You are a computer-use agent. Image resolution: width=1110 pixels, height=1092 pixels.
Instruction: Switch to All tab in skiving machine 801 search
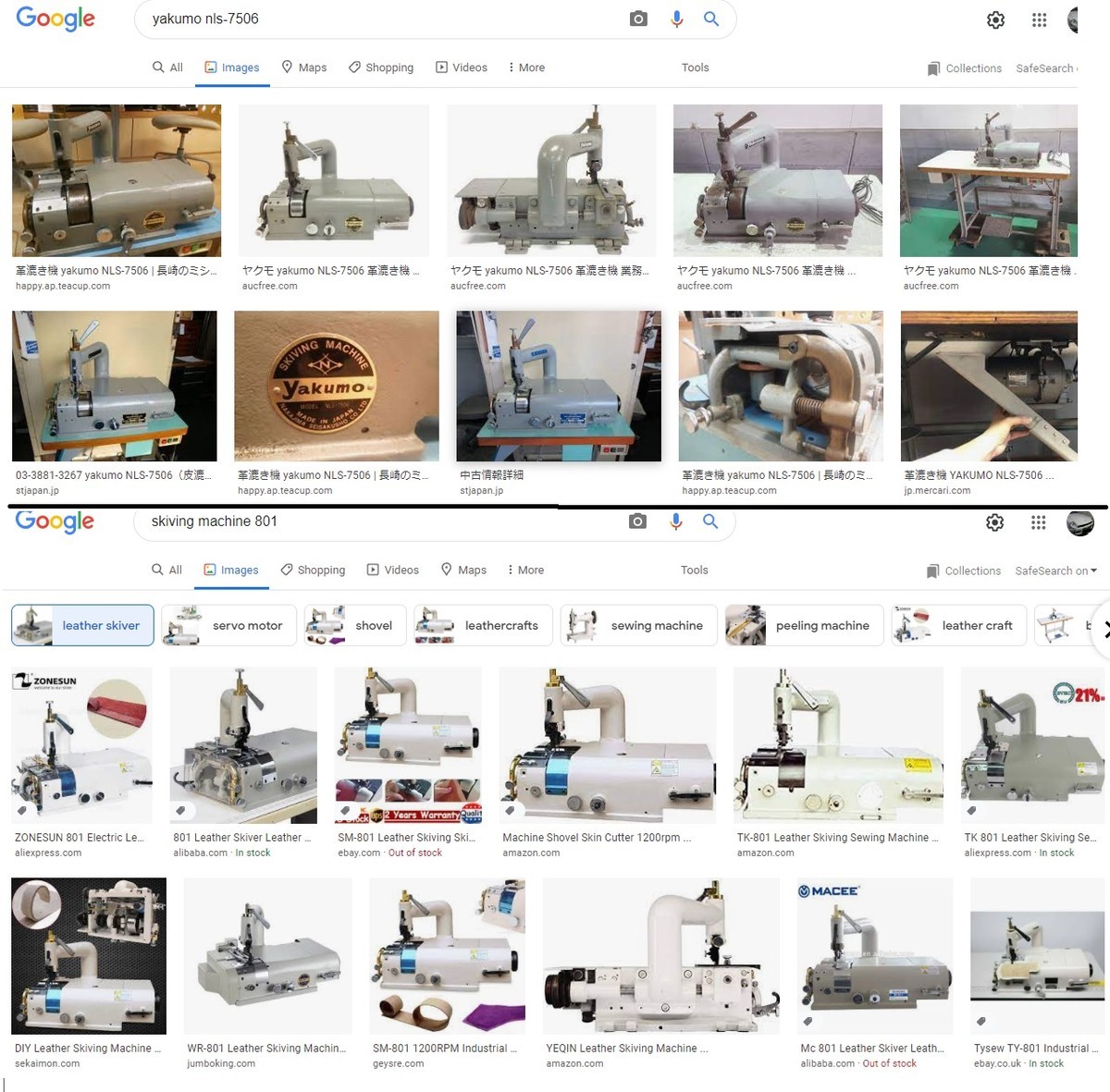166,570
